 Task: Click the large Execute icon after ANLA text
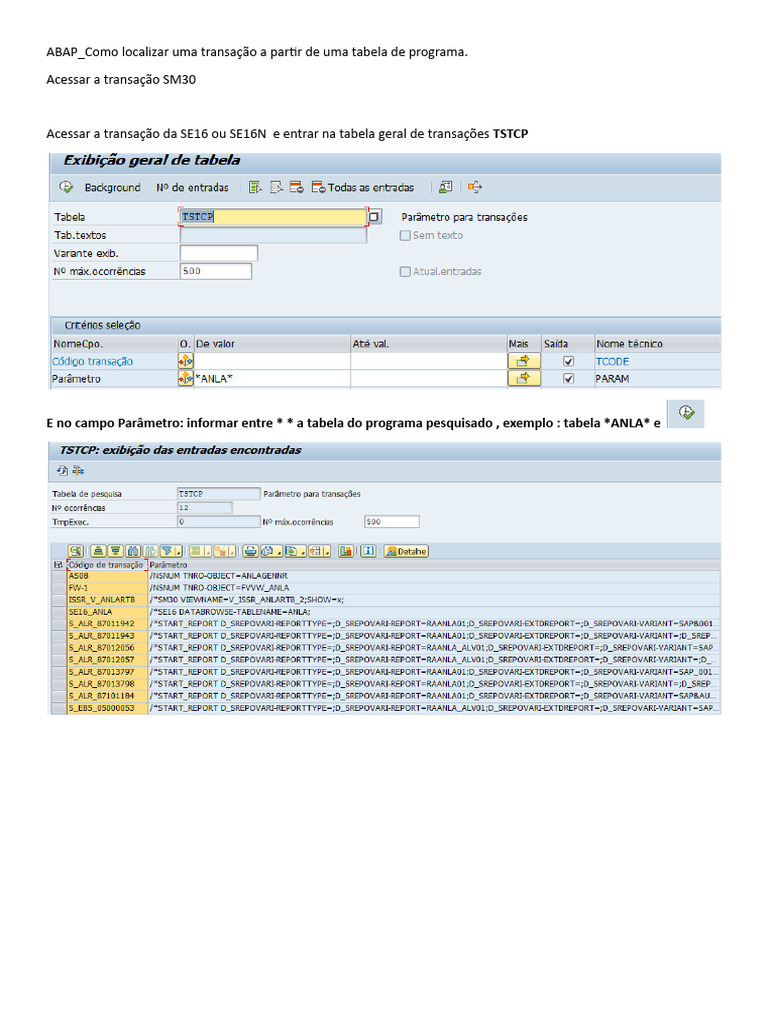pos(686,413)
